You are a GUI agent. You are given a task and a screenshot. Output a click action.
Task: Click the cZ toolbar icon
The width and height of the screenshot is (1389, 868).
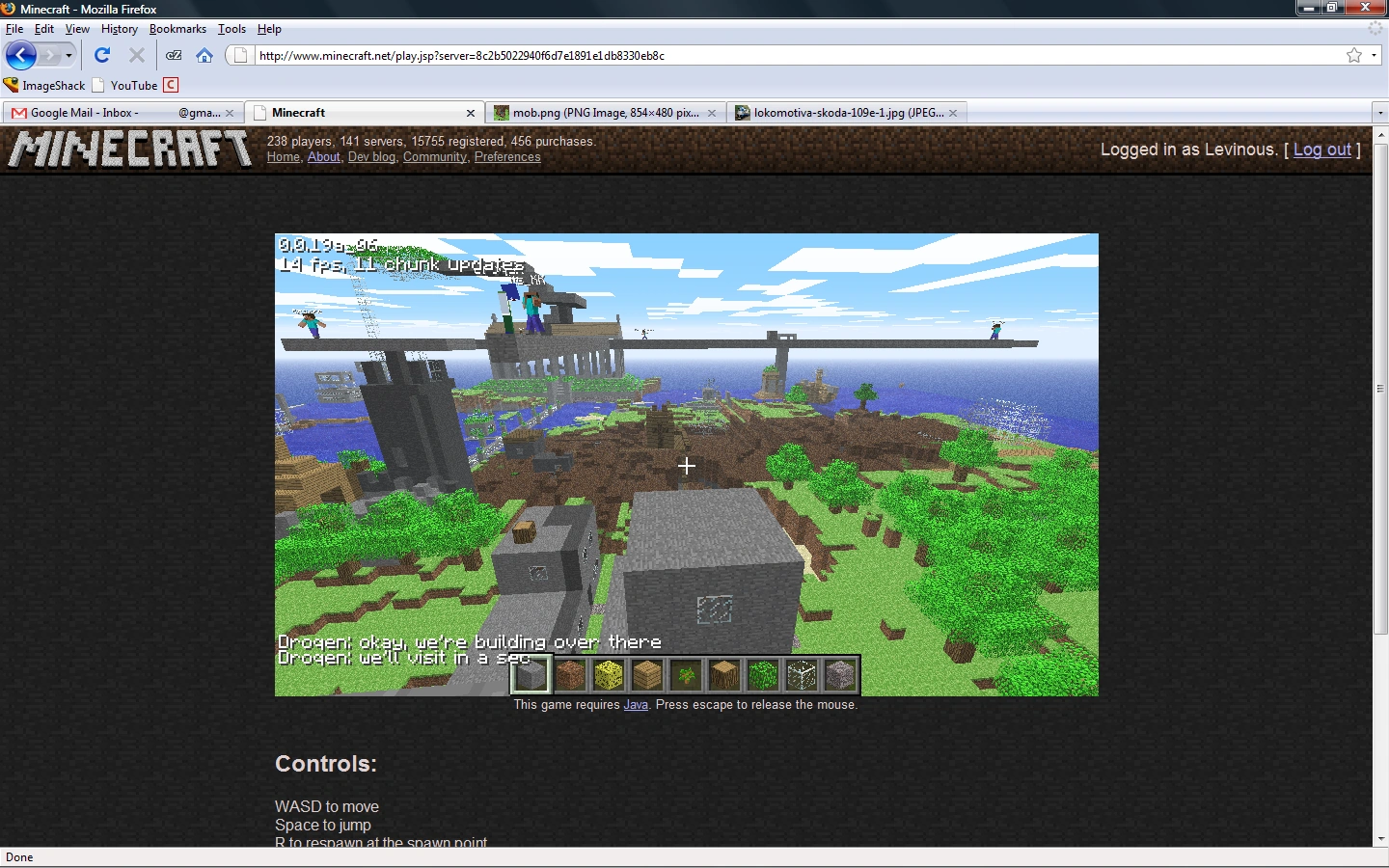174,55
